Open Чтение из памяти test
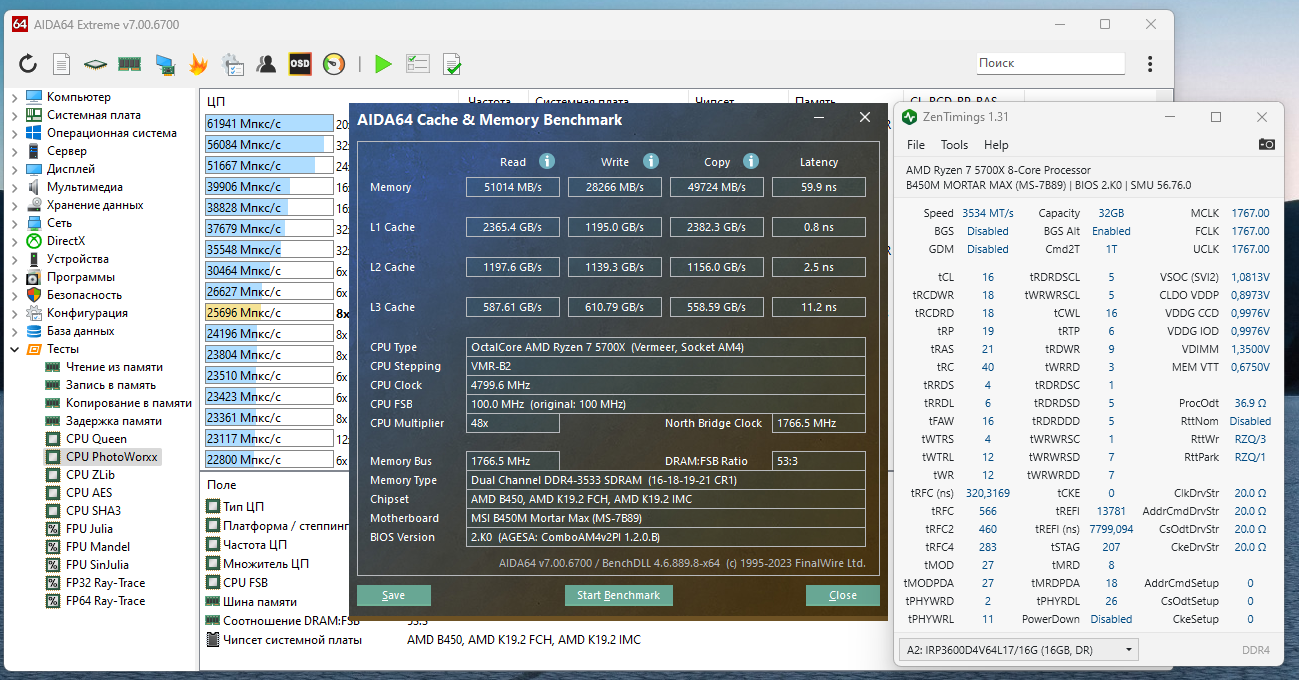1299x680 pixels. pos(114,367)
